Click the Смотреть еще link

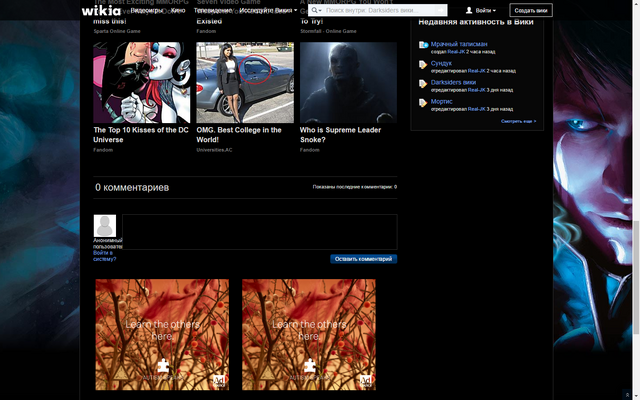tap(518, 121)
